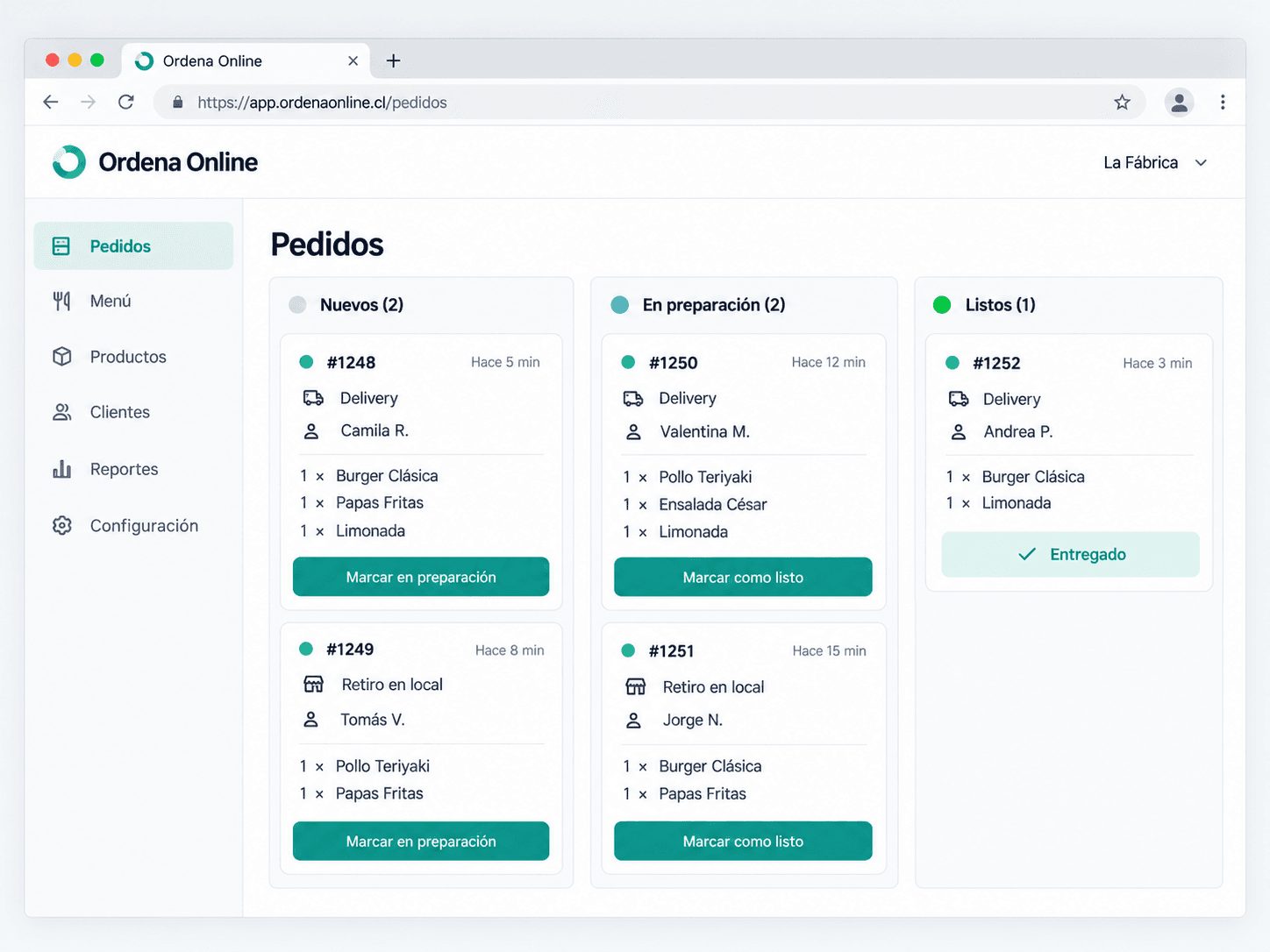Open the browser three-dot menu
Screen dimensions: 1270x952
click(x=1223, y=103)
